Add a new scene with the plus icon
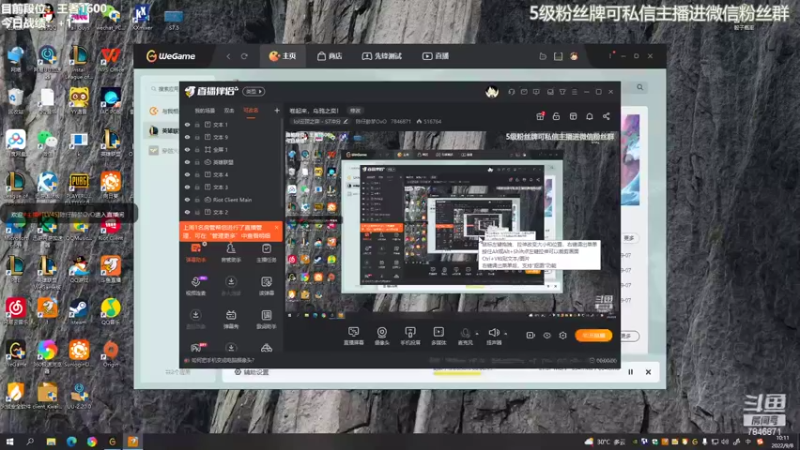 coord(277,110)
